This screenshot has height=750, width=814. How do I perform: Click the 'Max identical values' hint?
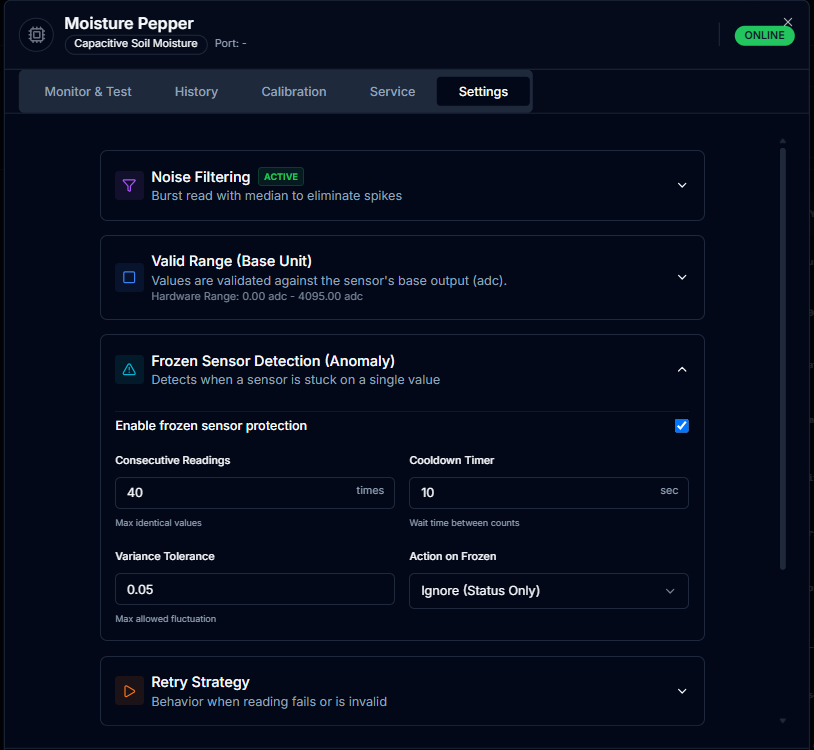(x=158, y=523)
